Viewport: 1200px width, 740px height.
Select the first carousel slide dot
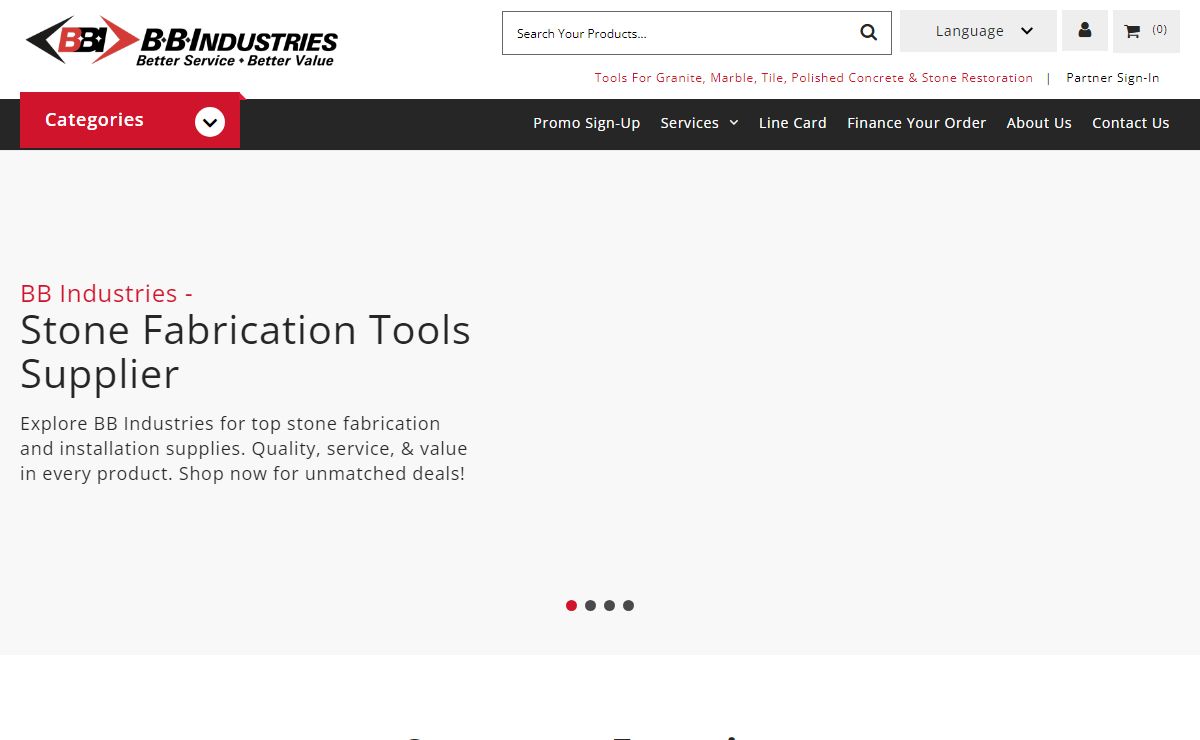click(x=571, y=605)
